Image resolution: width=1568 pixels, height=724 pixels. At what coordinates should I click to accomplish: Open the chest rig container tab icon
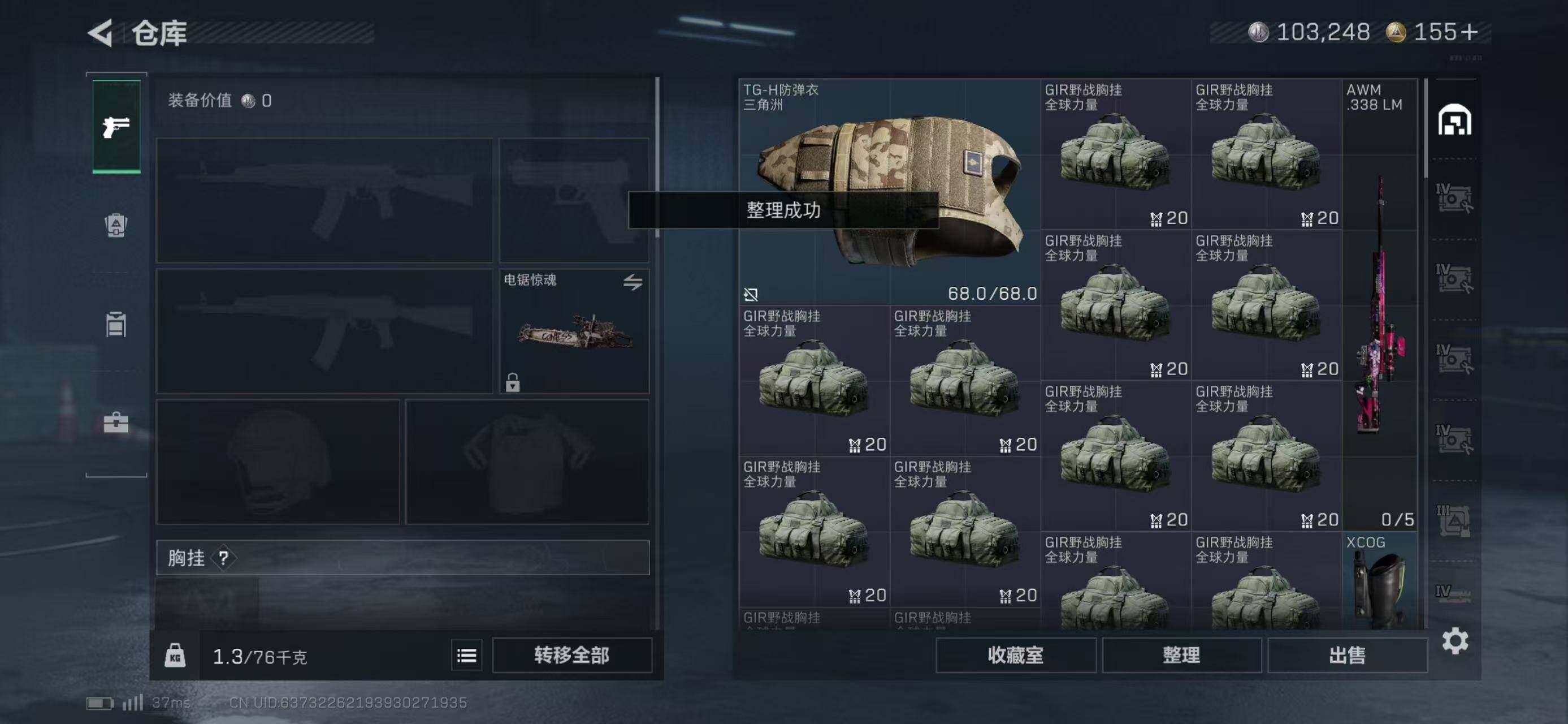point(116,324)
